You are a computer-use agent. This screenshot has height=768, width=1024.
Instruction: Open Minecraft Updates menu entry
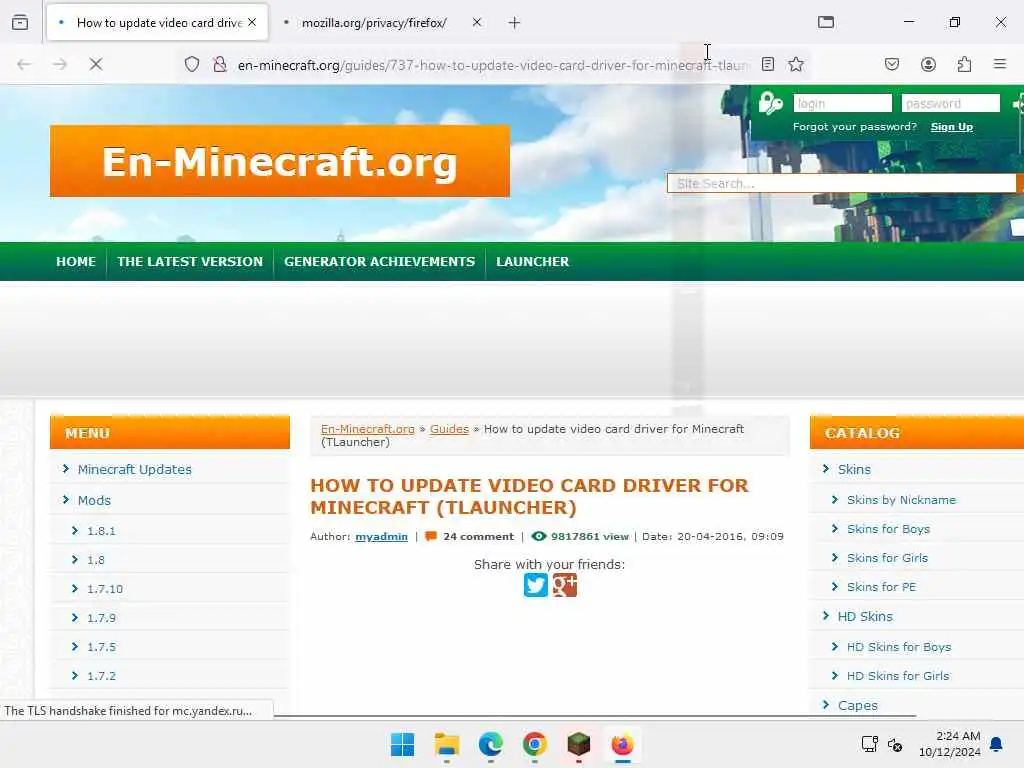[x=135, y=470]
